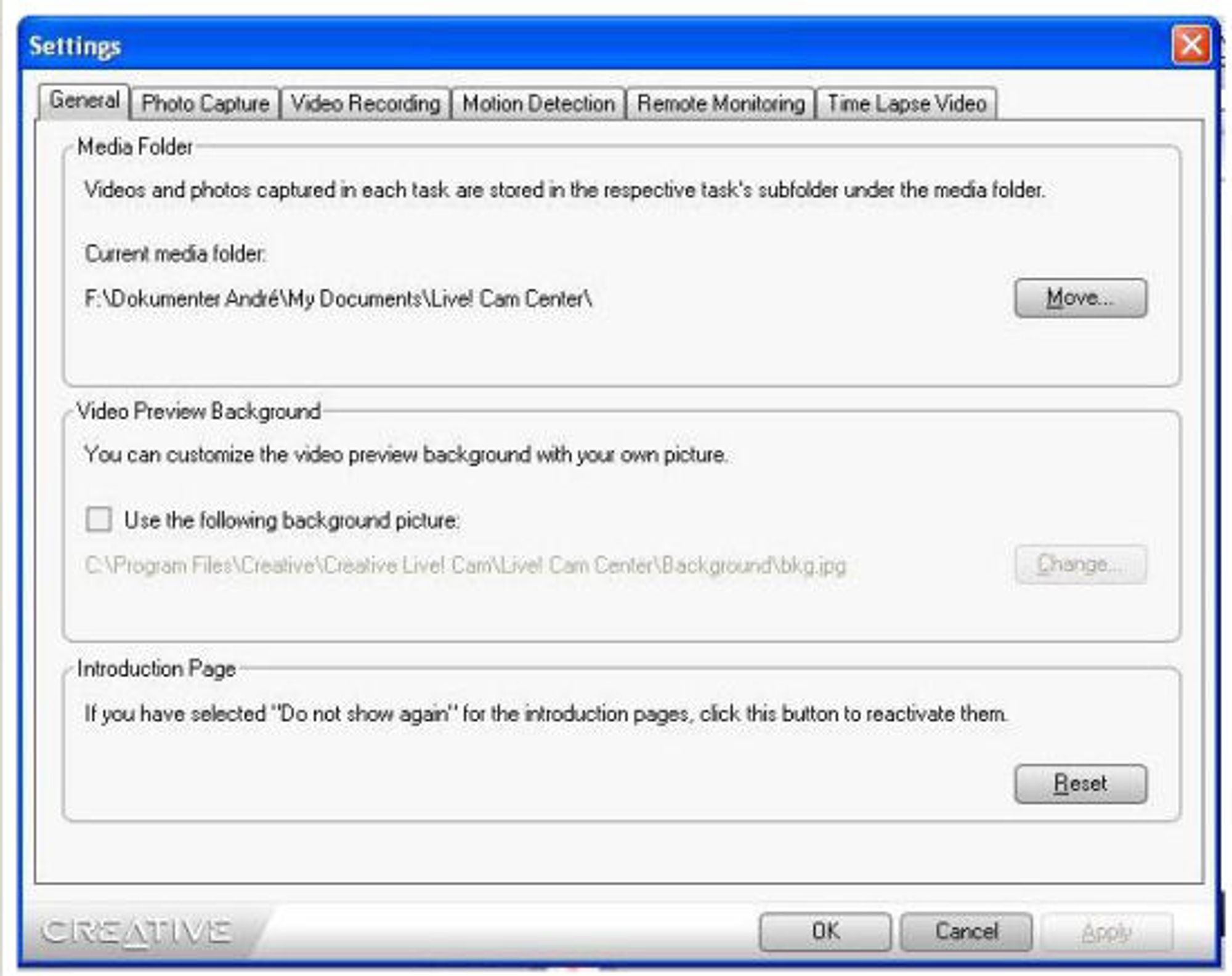Show the Time Lapse Video tab
This screenshot has height=976, width=1232.
[x=906, y=103]
